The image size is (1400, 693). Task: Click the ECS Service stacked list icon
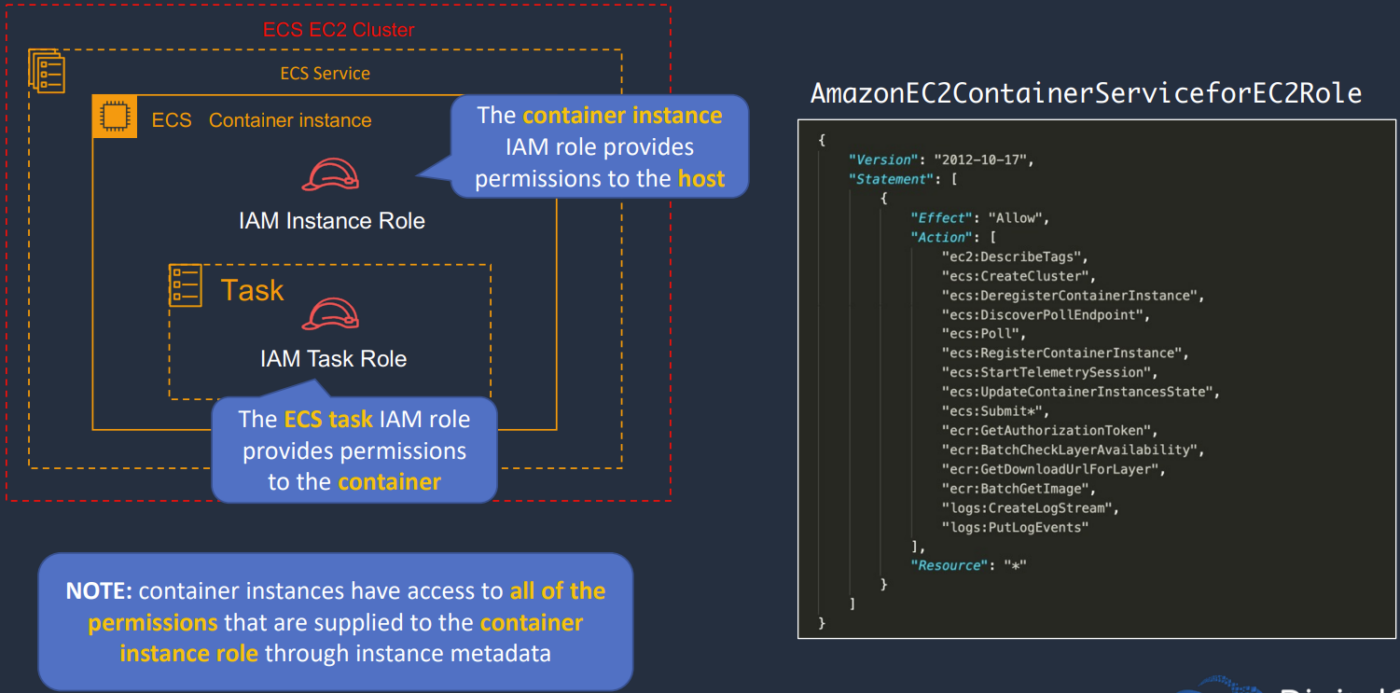click(46, 70)
